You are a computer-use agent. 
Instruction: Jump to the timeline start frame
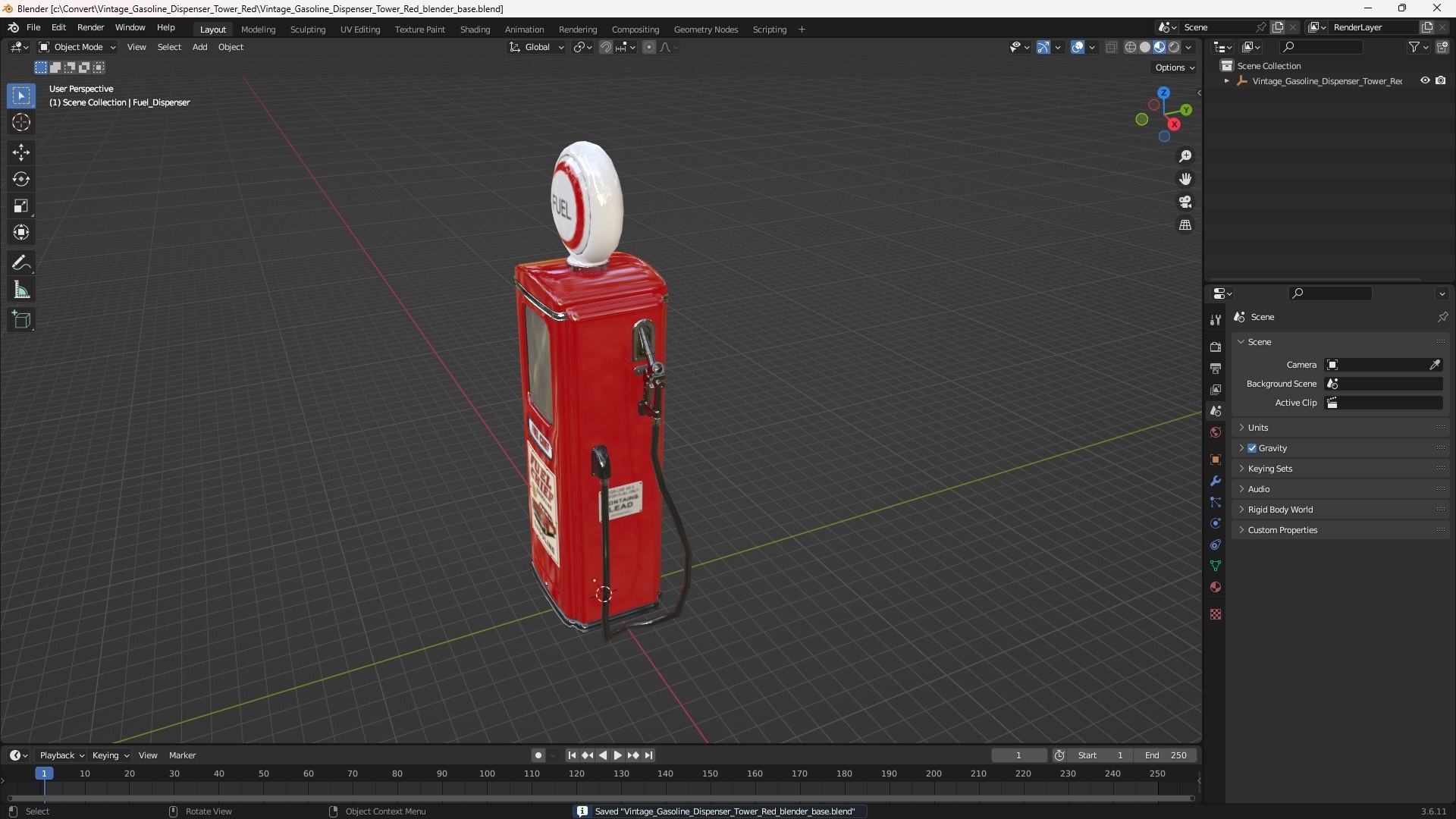tap(572, 755)
